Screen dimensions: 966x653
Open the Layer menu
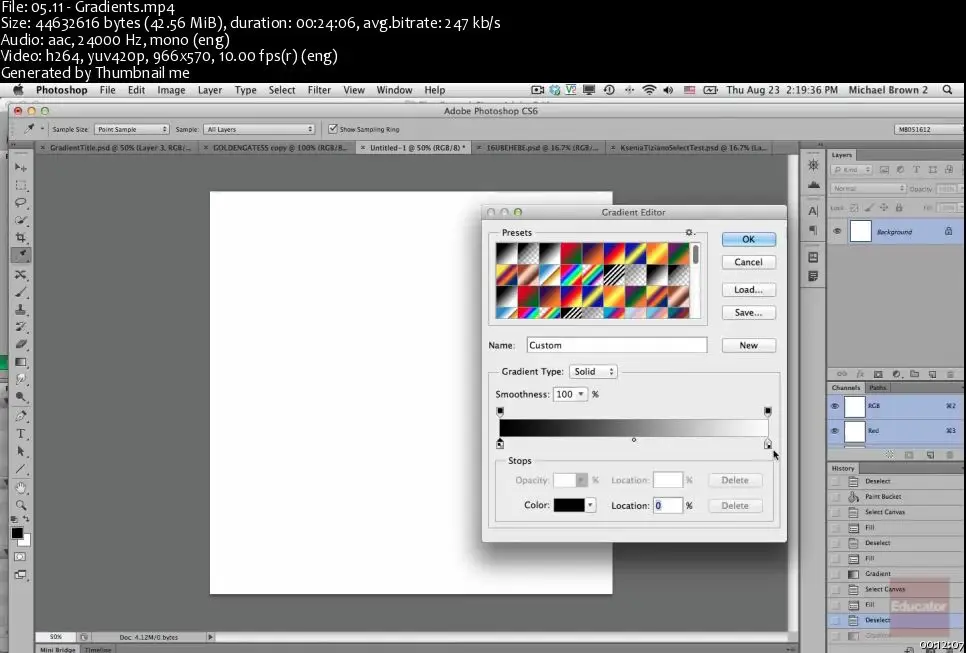pyautogui.click(x=209, y=90)
